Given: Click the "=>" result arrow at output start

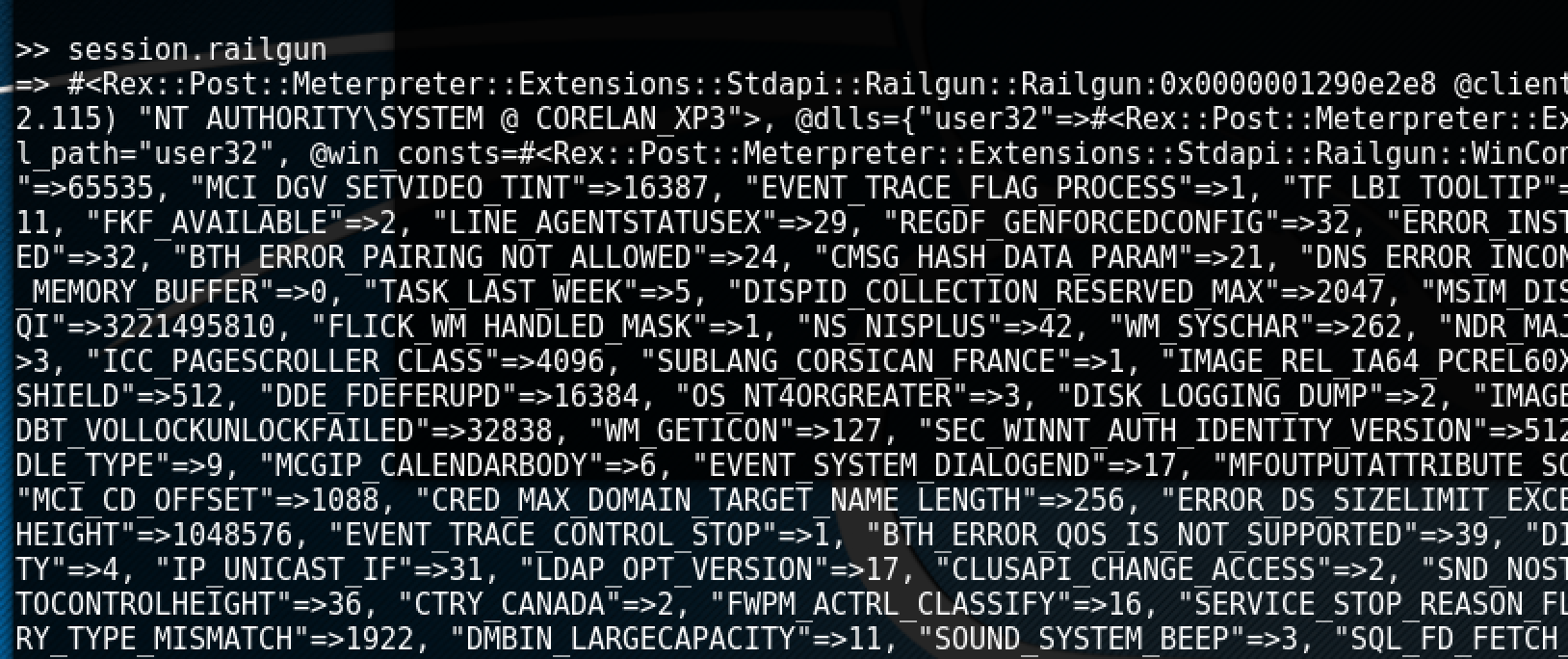Looking at the screenshot, I should coord(33,84).
